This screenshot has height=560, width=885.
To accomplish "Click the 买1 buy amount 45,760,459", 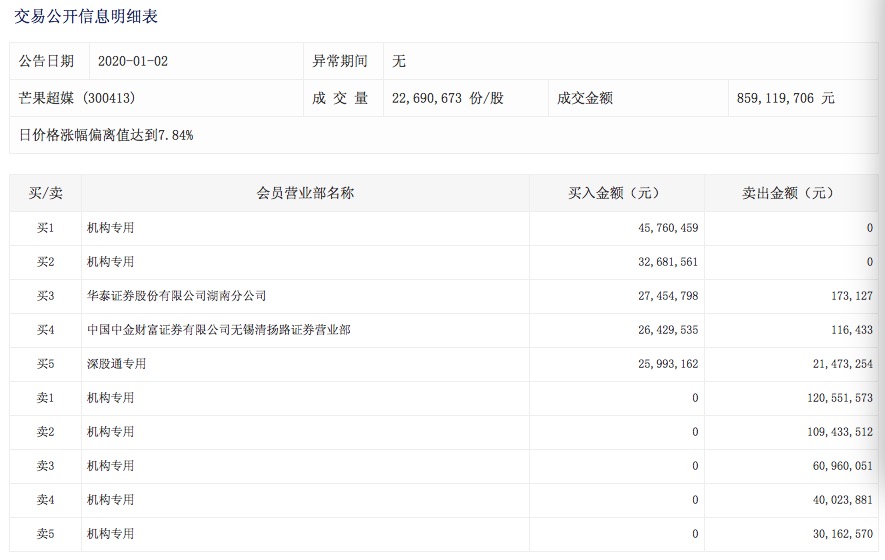I will [660, 228].
